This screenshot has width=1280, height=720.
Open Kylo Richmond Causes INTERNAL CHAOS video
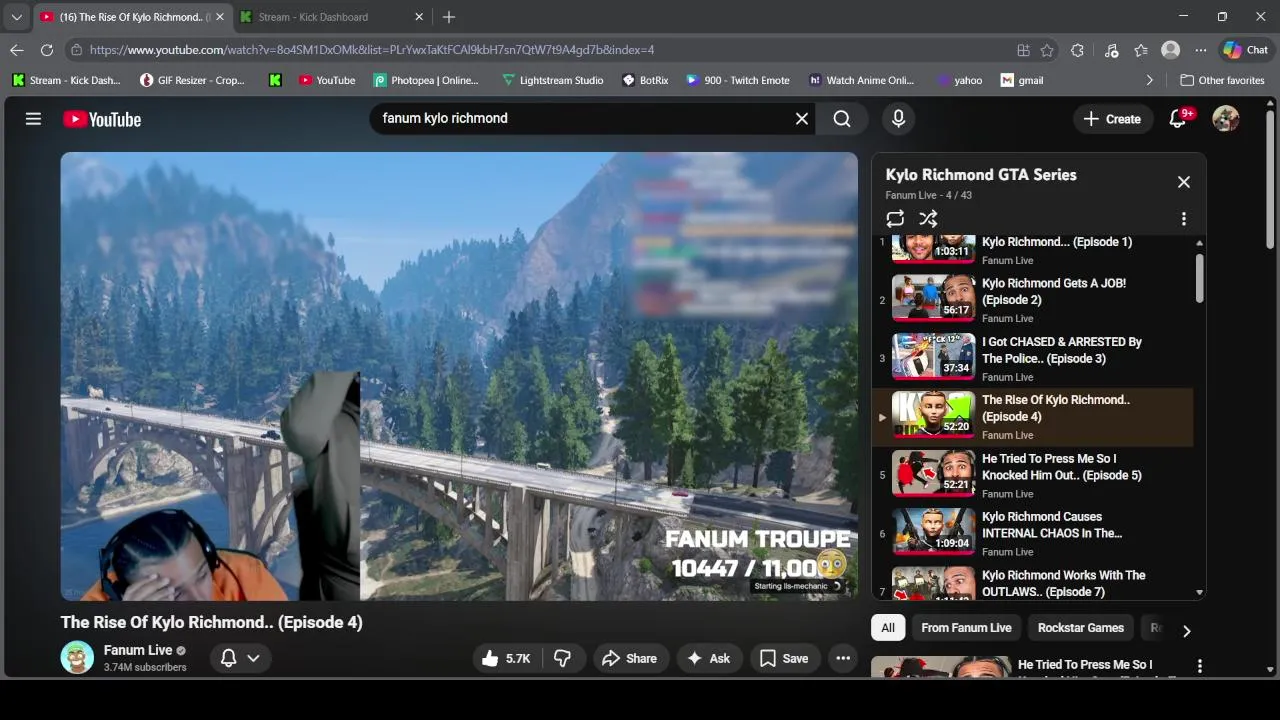[1033, 533]
